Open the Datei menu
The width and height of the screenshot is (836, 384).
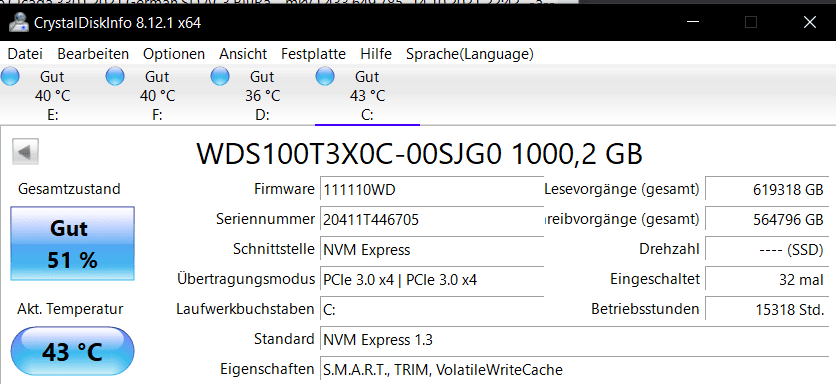tap(25, 54)
